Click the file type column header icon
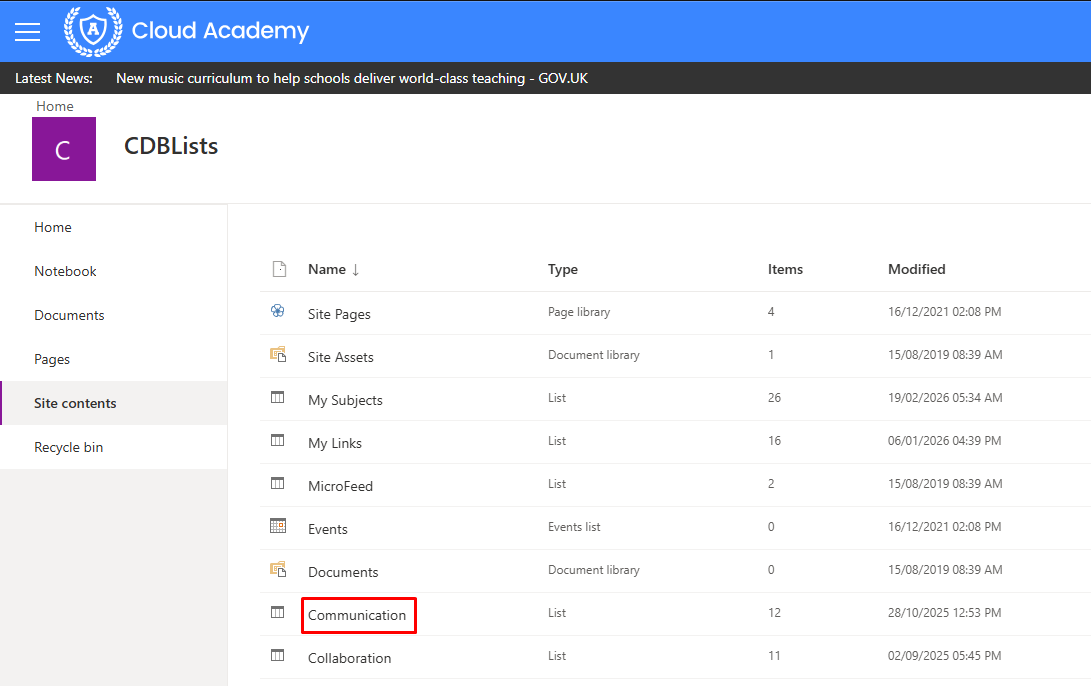The image size is (1091, 686). pos(279,269)
